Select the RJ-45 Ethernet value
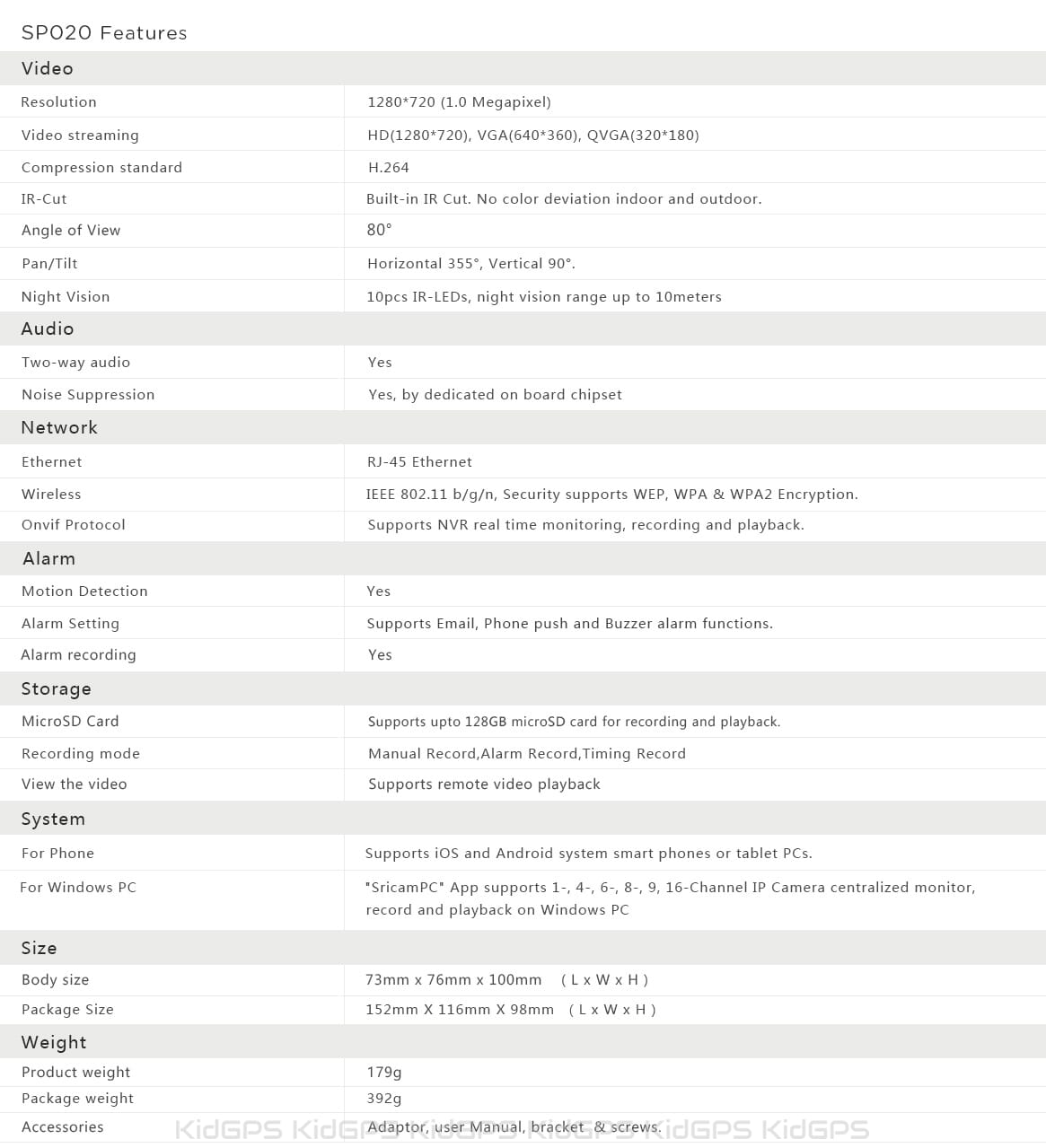Image resolution: width=1046 pixels, height=1148 pixels. (x=419, y=462)
